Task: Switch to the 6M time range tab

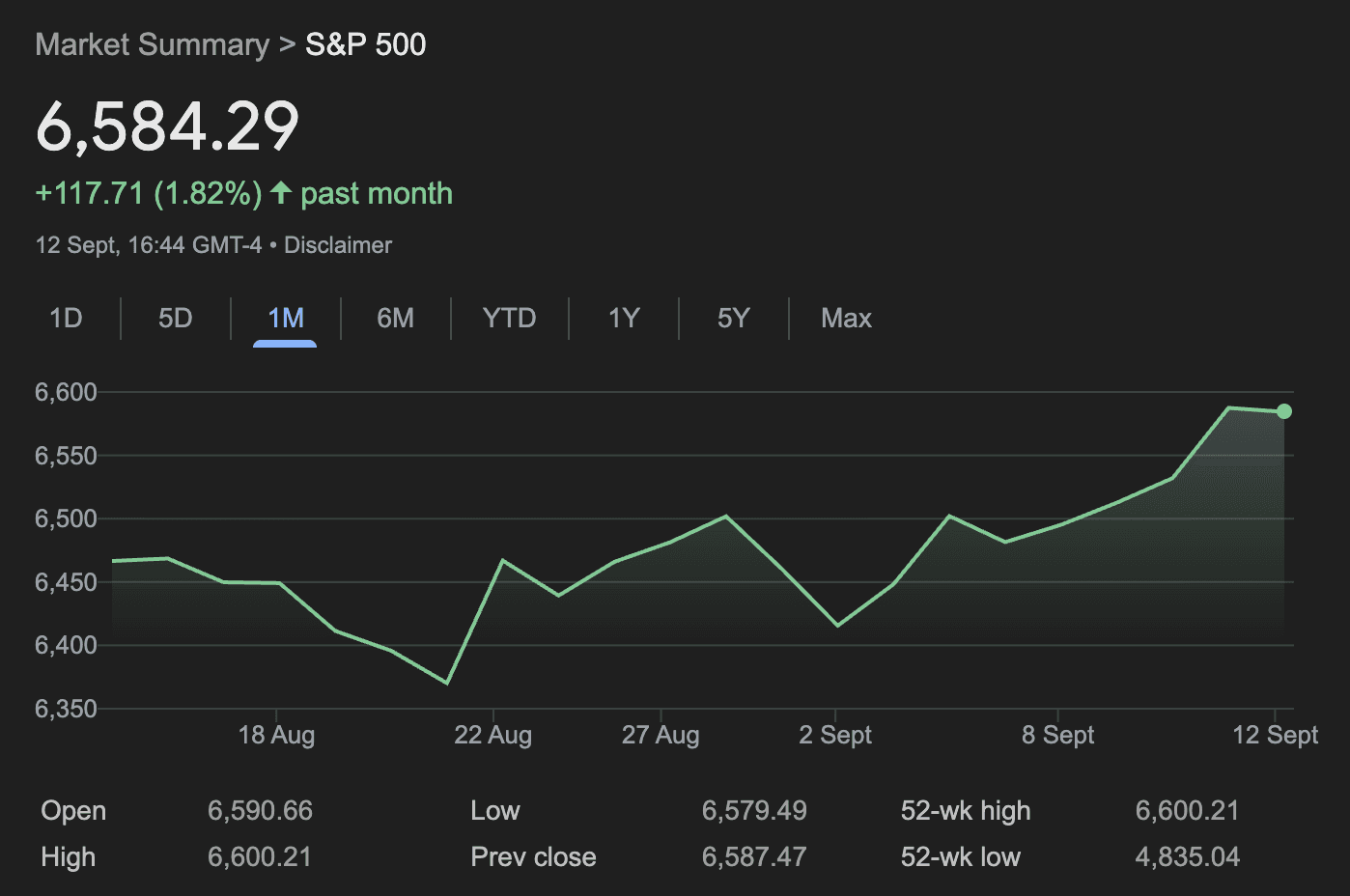Action: [395, 318]
